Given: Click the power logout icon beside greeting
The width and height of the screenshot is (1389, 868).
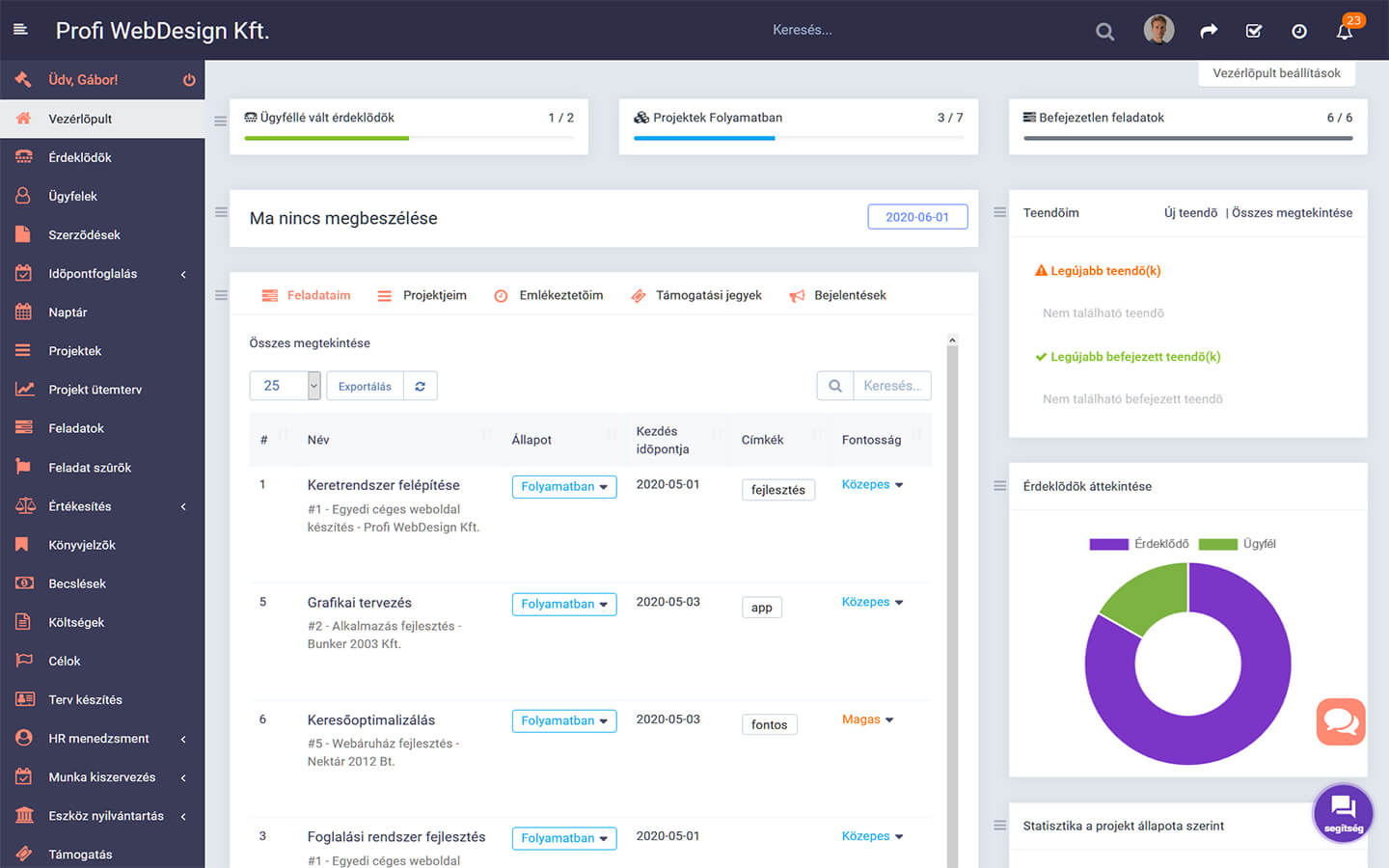Looking at the screenshot, I should point(189,80).
